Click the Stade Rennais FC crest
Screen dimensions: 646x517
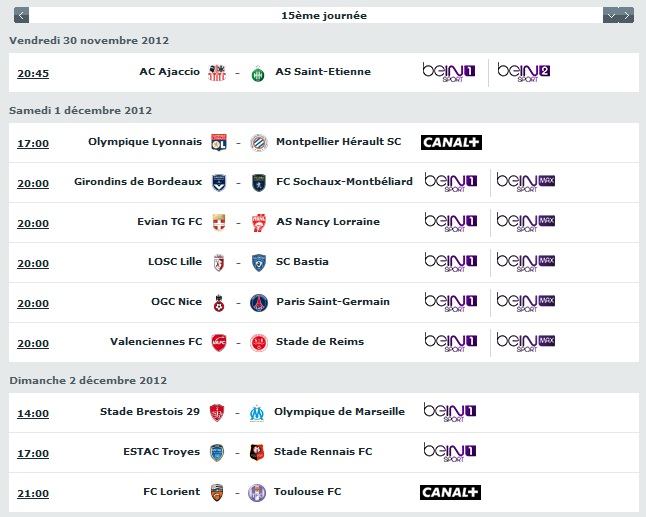(x=257, y=452)
